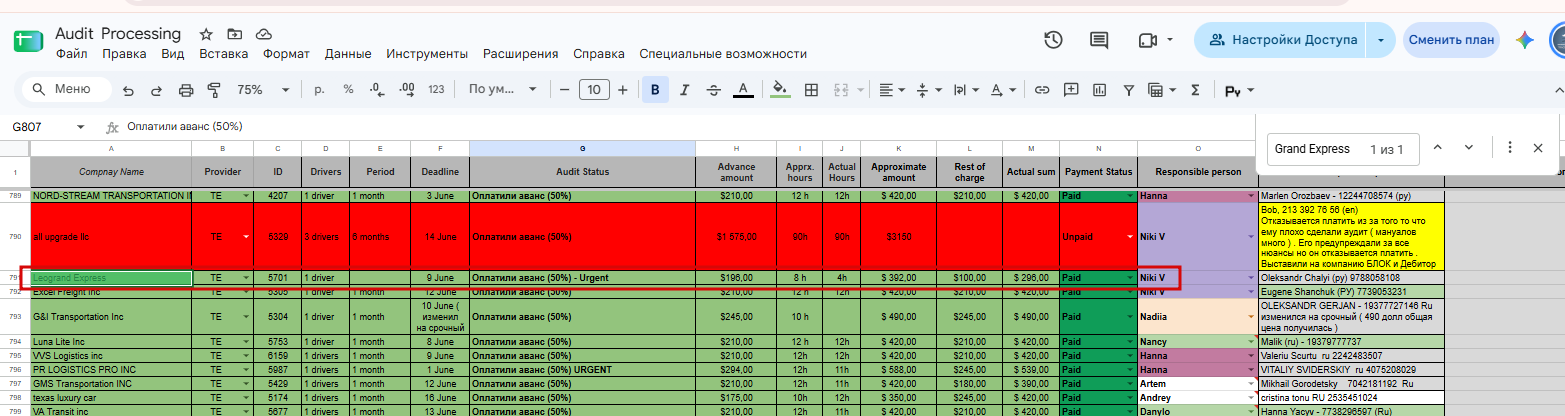
Task: Open the 123 number format menu
Action: (436, 90)
